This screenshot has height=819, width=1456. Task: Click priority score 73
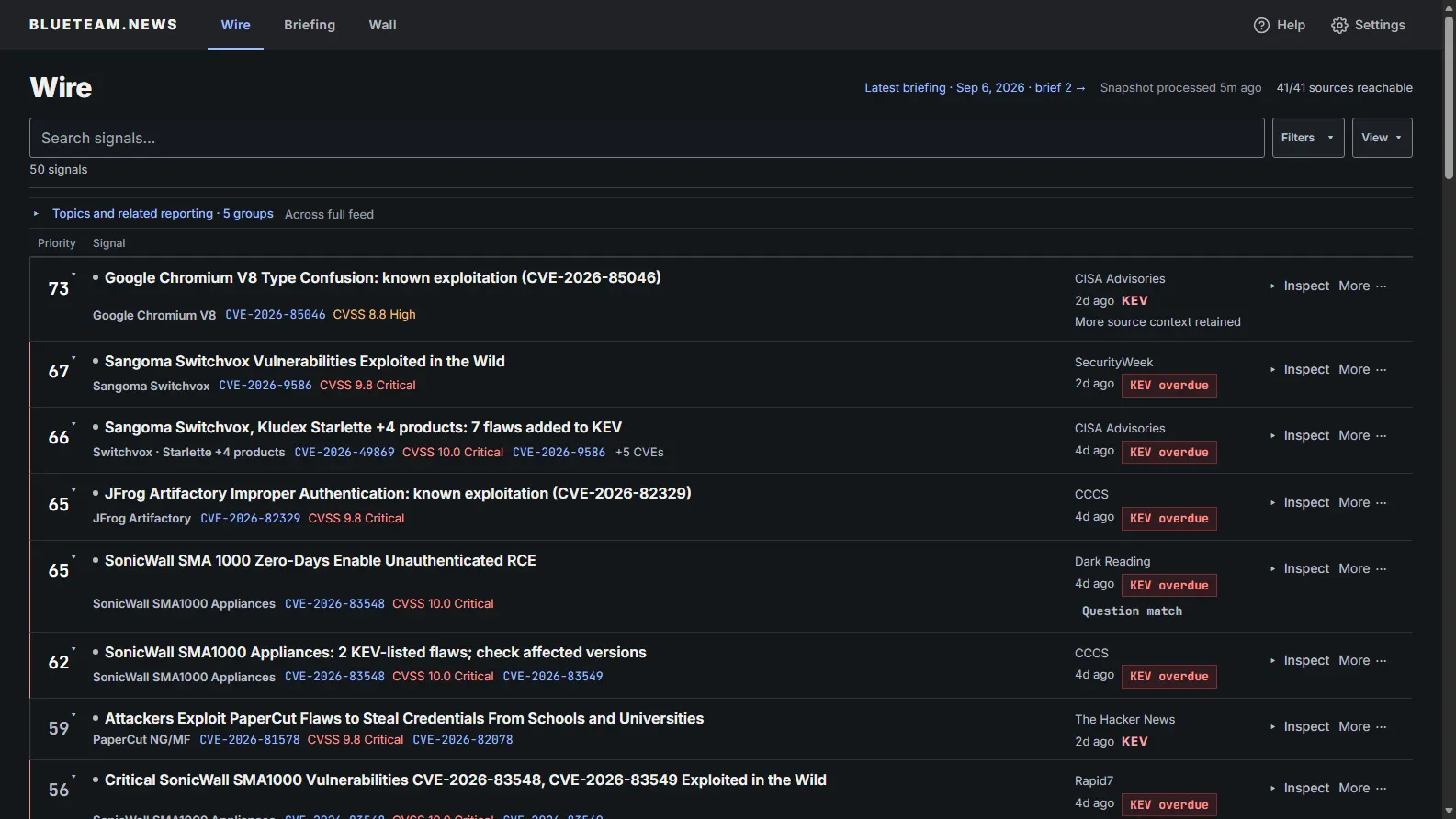coord(59,288)
